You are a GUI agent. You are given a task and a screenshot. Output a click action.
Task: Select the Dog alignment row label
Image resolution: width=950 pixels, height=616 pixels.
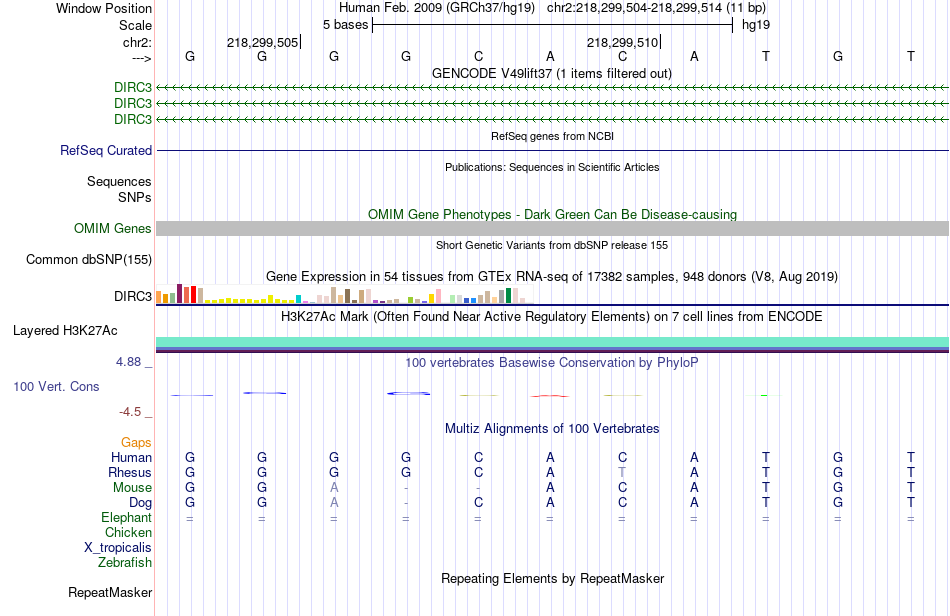click(x=141, y=503)
